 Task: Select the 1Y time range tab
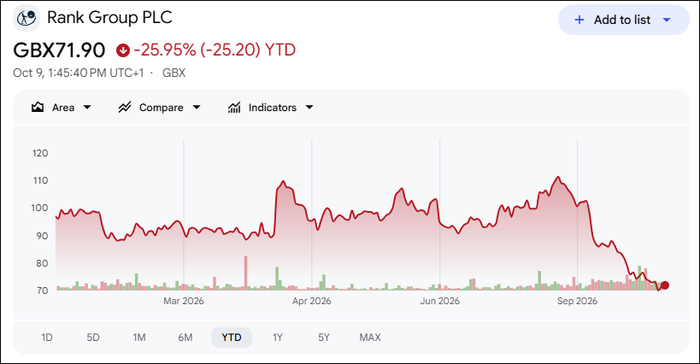pos(278,337)
